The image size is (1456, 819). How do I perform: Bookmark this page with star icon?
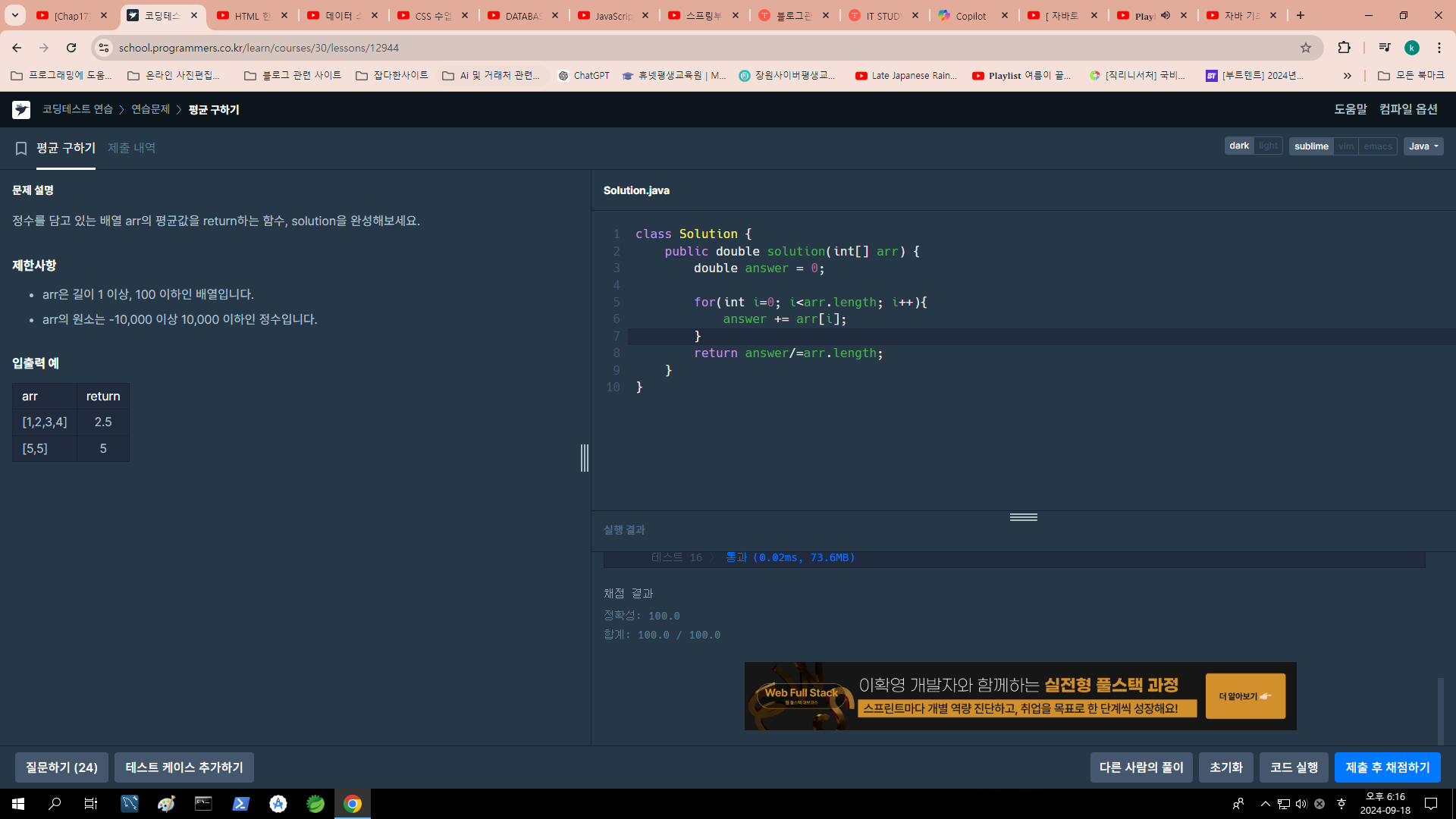point(1305,48)
